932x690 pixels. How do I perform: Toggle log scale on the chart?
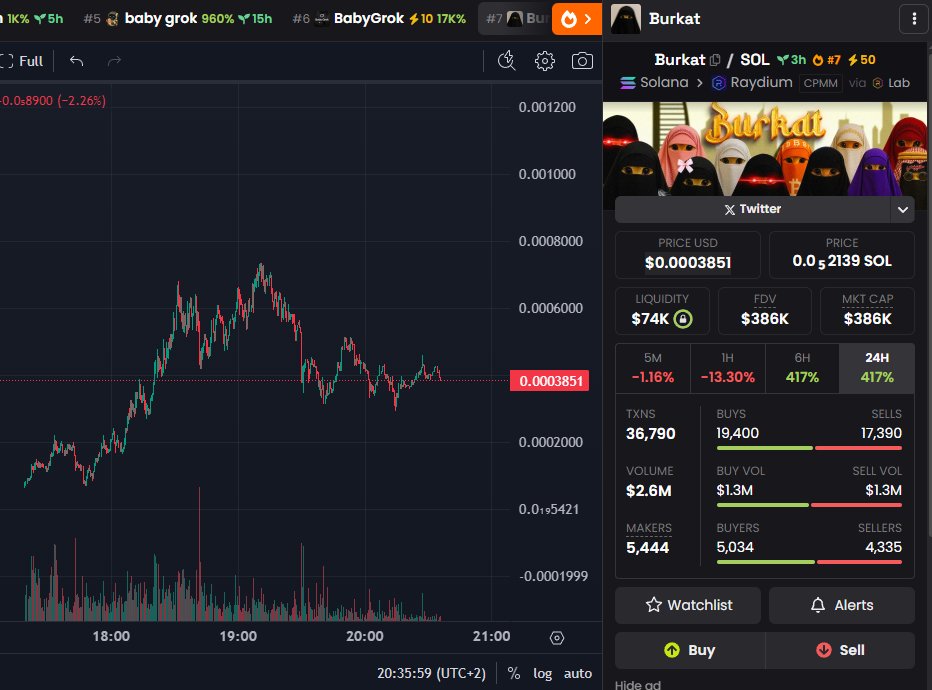pos(542,673)
